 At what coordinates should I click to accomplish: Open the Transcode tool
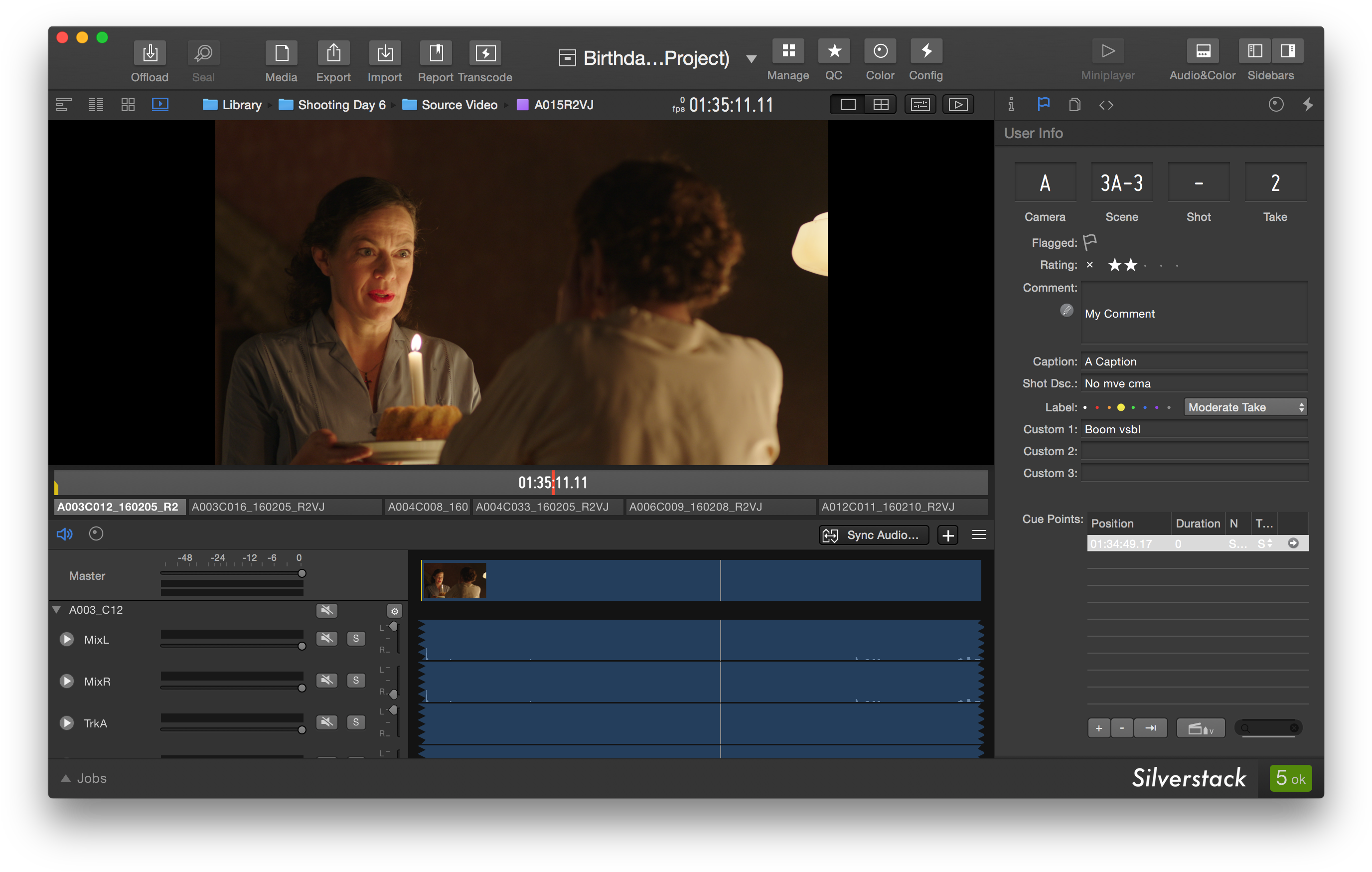click(x=485, y=53)
